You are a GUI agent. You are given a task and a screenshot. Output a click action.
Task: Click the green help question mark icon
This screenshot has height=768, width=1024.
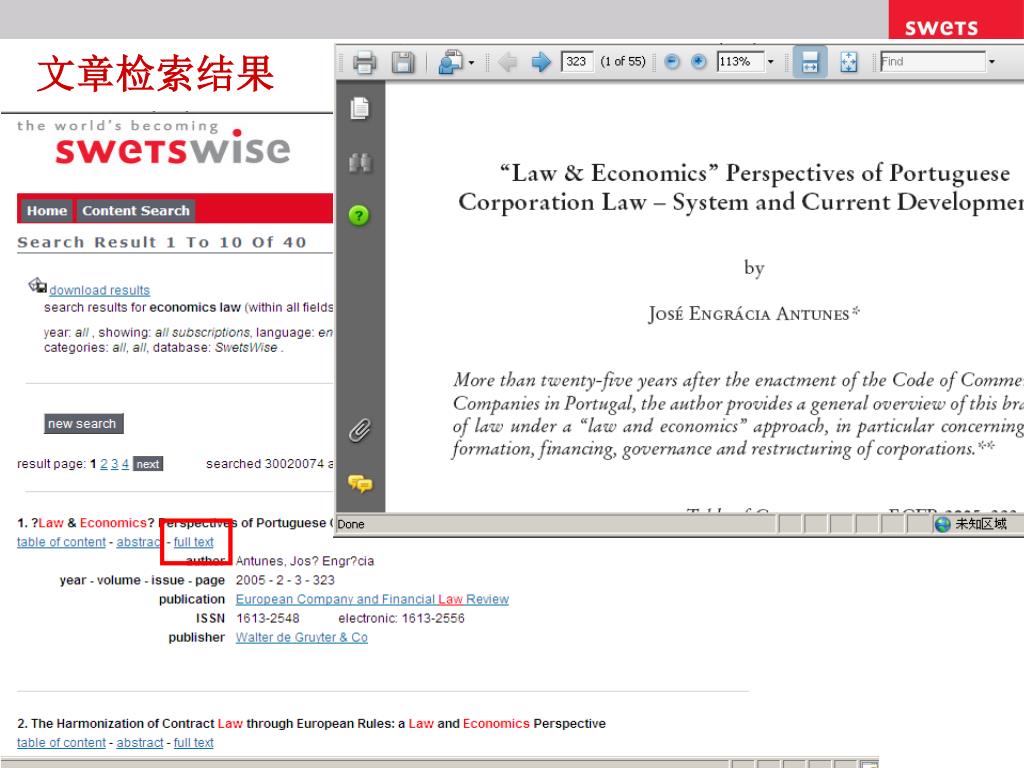pyautogui.click(x=359, y=215)
